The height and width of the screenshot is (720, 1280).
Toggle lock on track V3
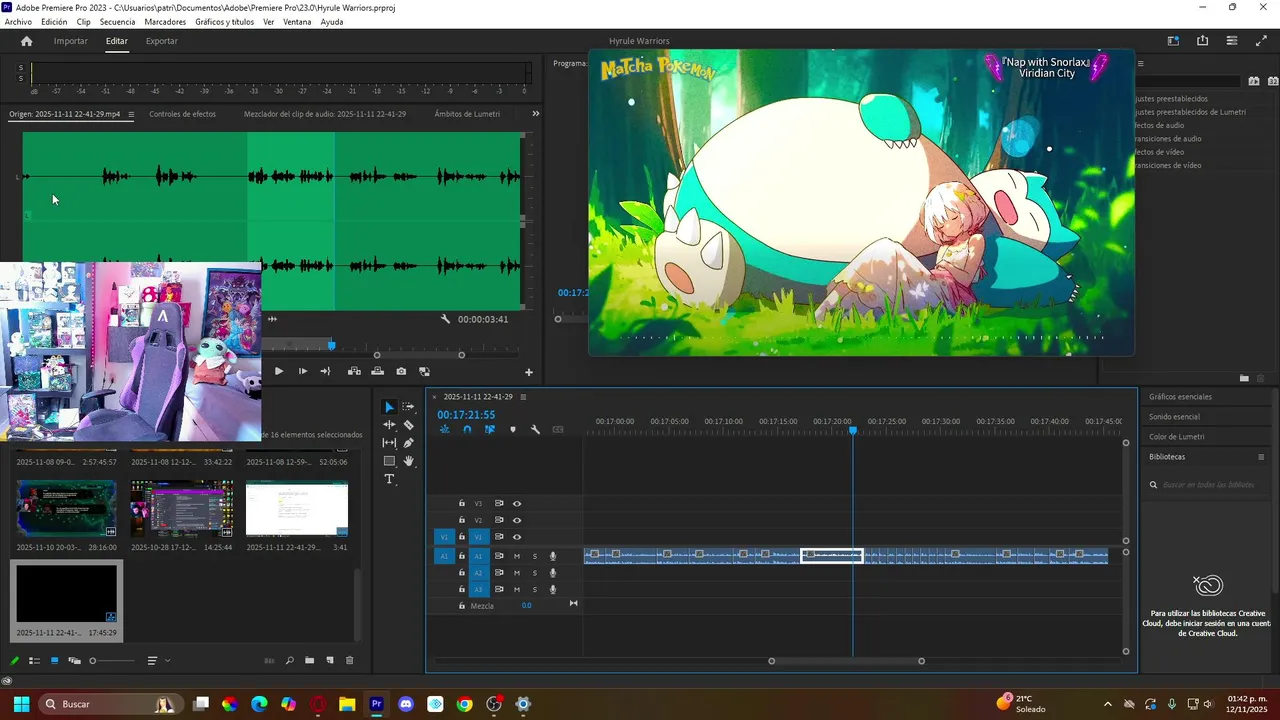click(x=462, y=504)
